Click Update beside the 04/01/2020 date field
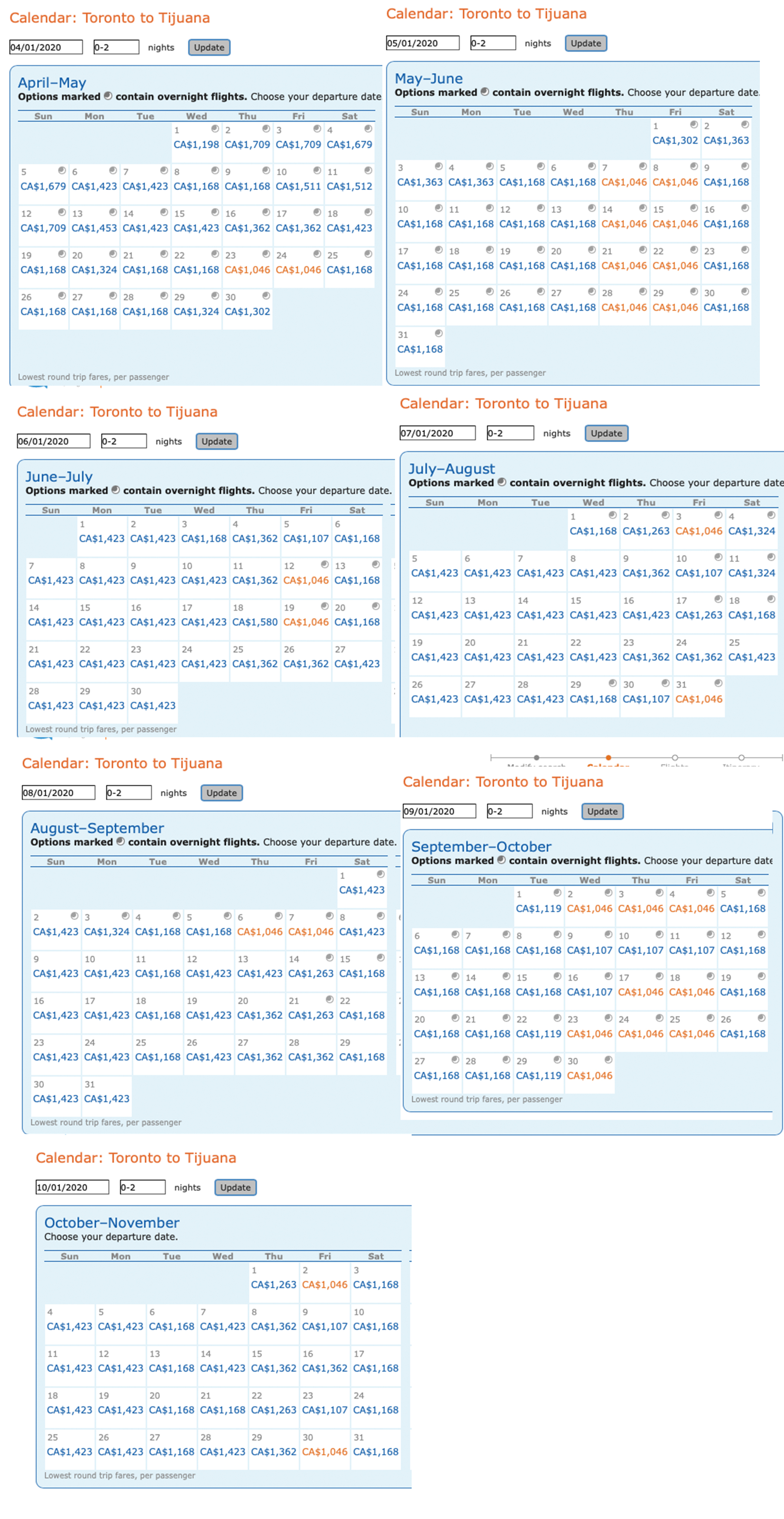This screenshot has width=784, height=1519. 209,47
